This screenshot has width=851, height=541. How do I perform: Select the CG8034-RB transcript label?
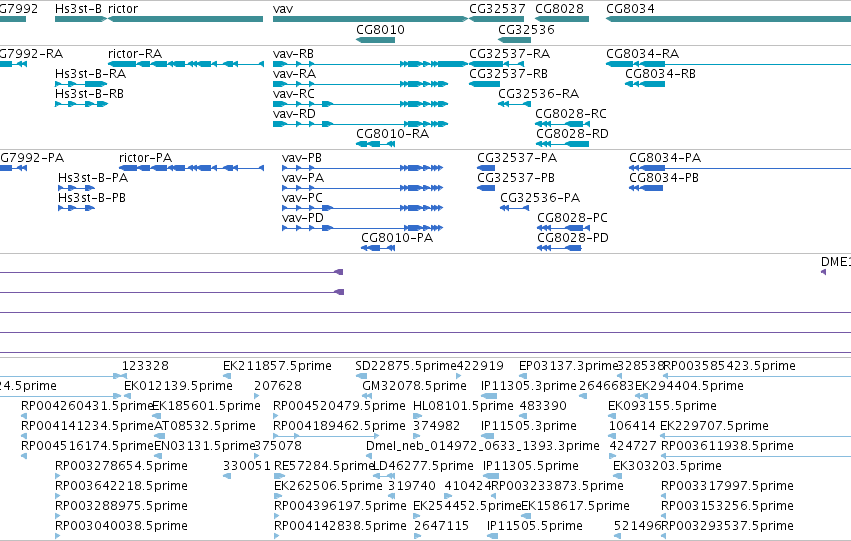point(661,74)
